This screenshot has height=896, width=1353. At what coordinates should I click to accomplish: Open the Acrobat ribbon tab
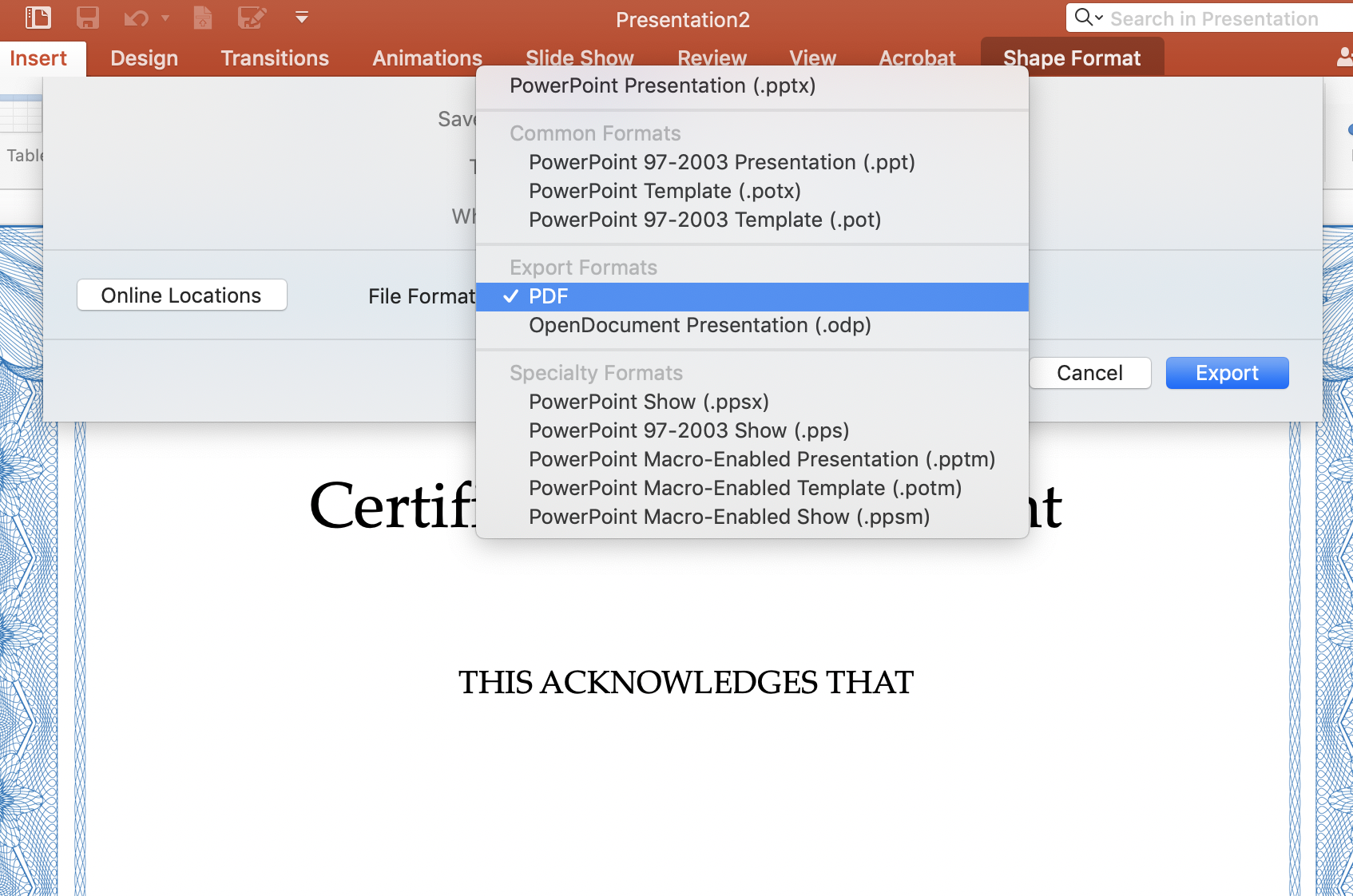917,58
